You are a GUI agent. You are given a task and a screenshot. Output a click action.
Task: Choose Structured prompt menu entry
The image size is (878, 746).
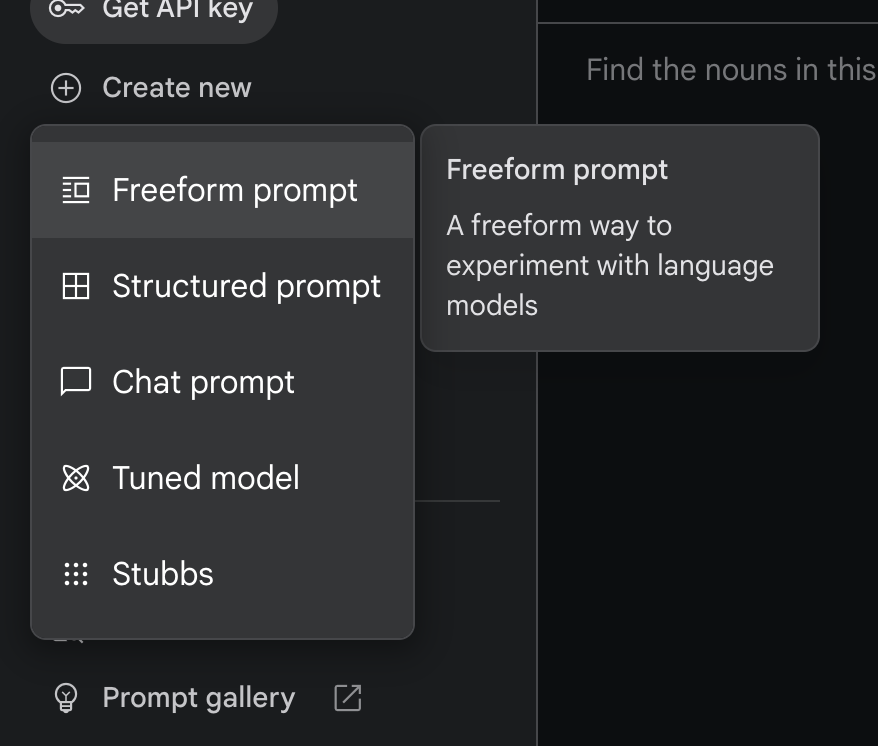click(246, 286)
